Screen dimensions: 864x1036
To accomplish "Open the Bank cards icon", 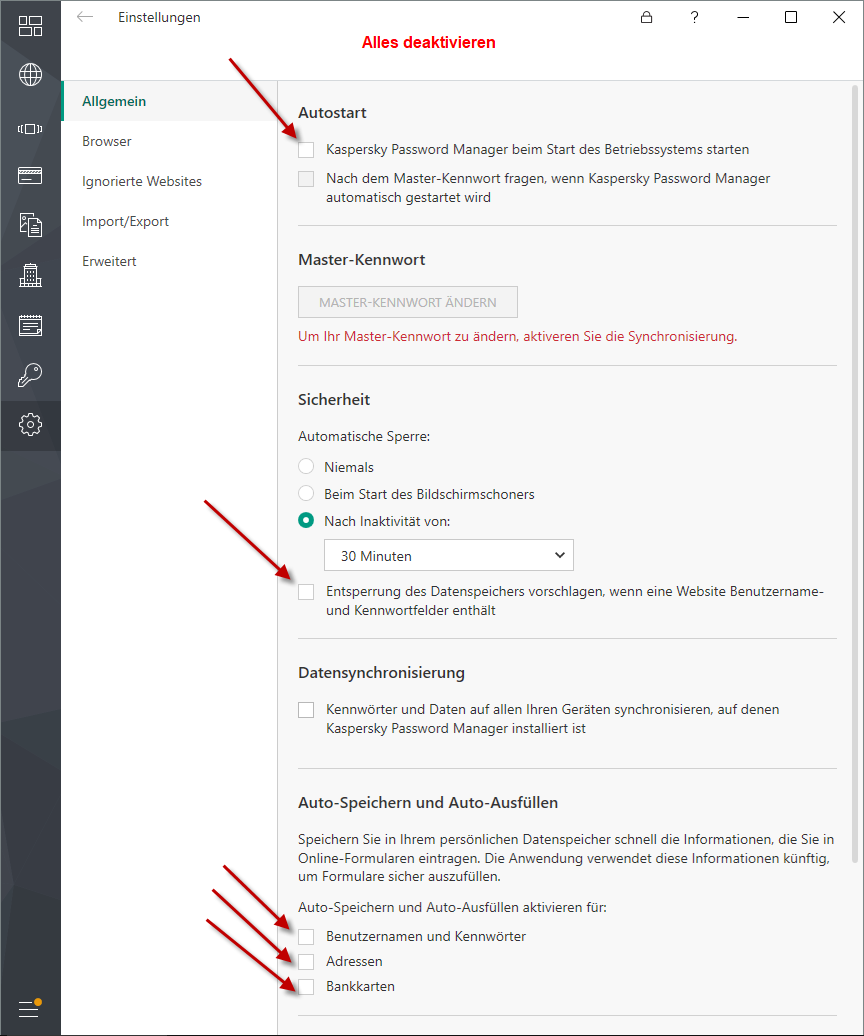I will (x=30, y=175).
